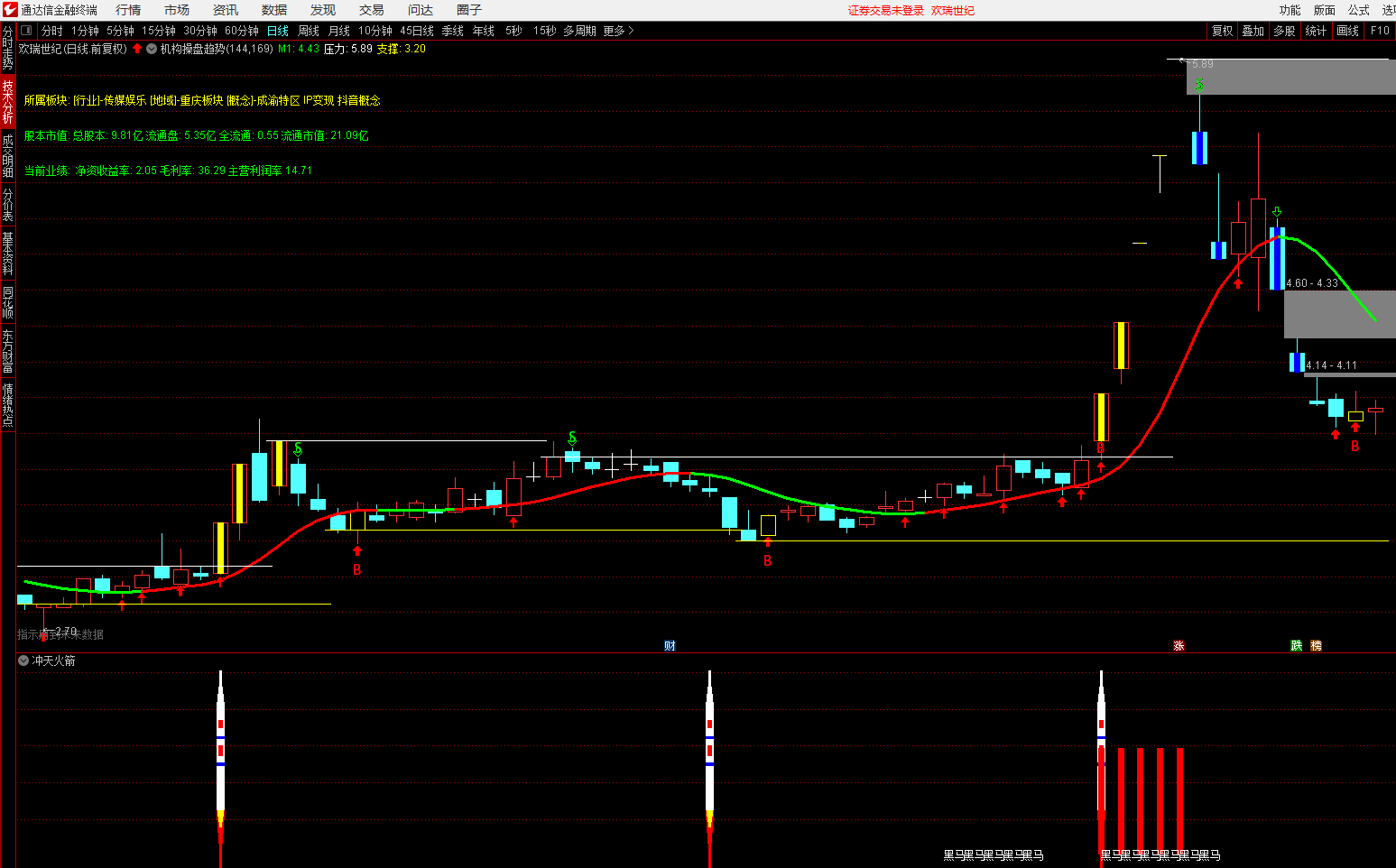This screenshot has width=1396, height=868.
Task: Open the 更多 periods expander
Action: [618, 31]
